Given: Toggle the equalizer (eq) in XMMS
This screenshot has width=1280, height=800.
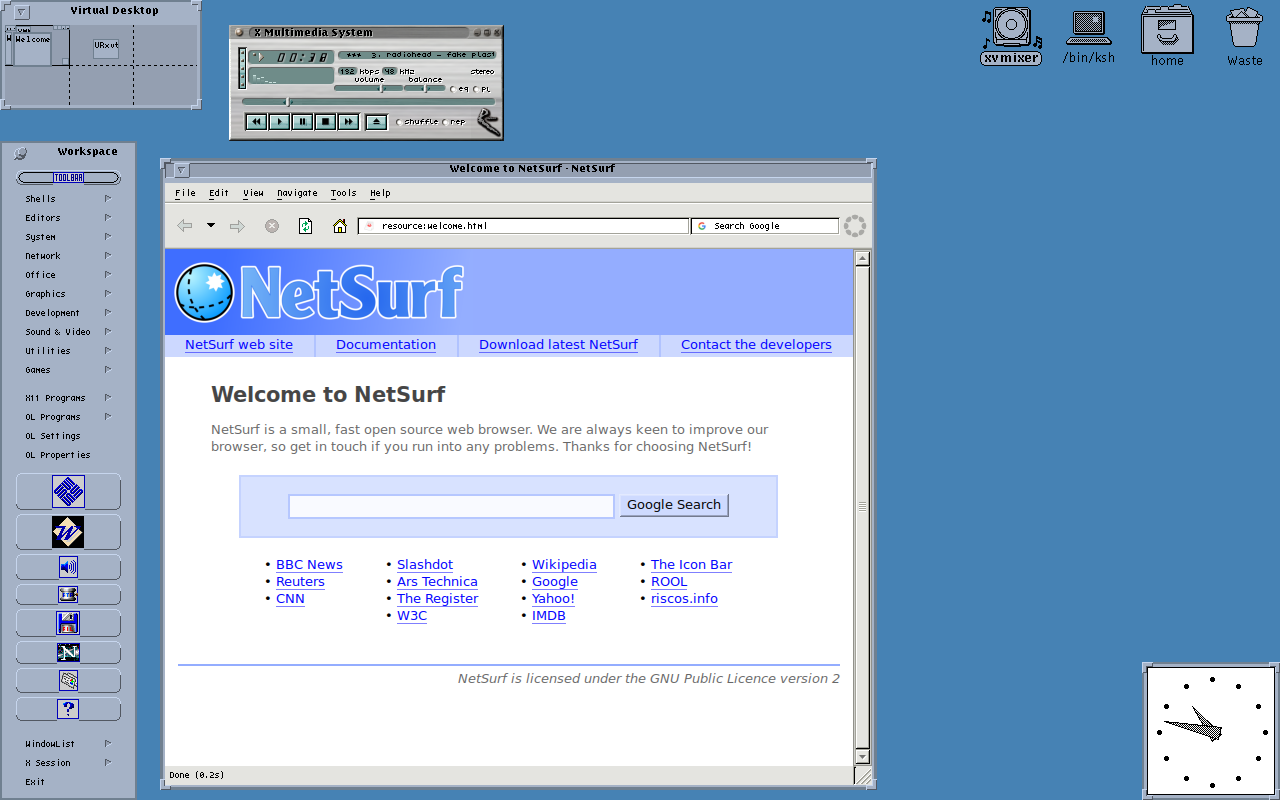Looking at the screenshot, I should pos(458,89).
